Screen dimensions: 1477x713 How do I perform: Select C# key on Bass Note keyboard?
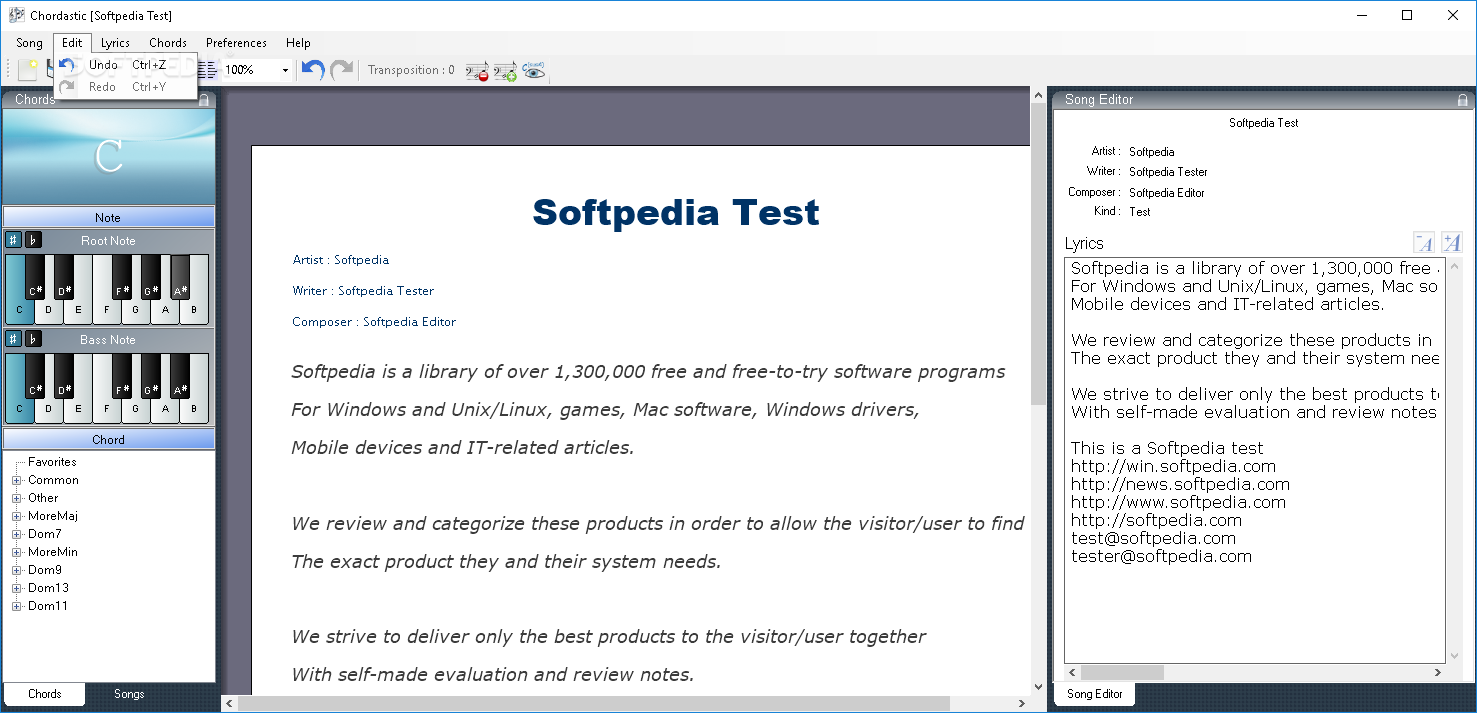(x=35, y=375)
